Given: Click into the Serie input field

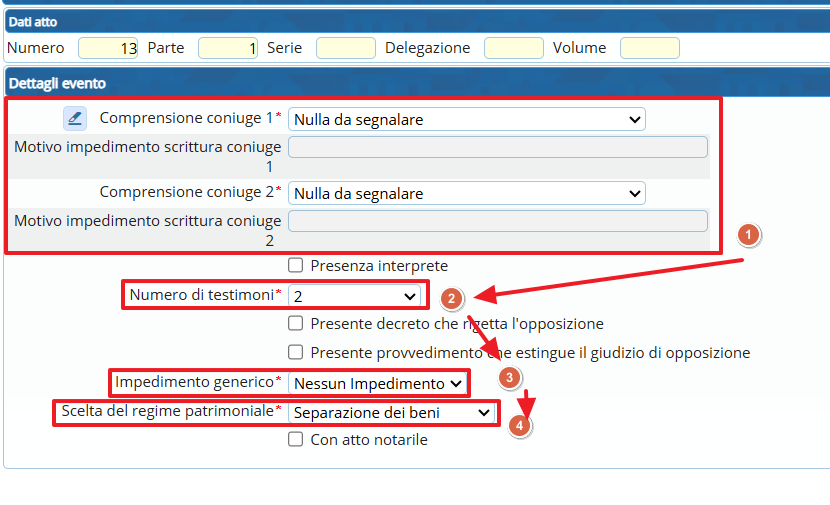Looking at the screenshot, I should coord(345,48).
